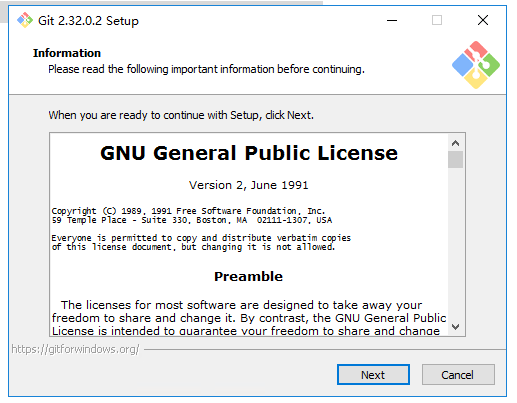517x403 pixels.
Task: Click the Version 2, June 1991 line
Action: click(x=249, y=185)
